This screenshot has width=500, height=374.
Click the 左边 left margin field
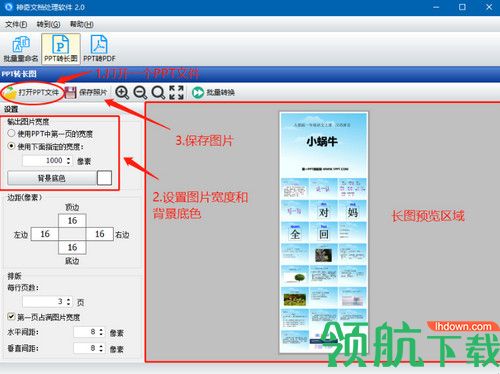pyautogui.click(x=45, y=234)
